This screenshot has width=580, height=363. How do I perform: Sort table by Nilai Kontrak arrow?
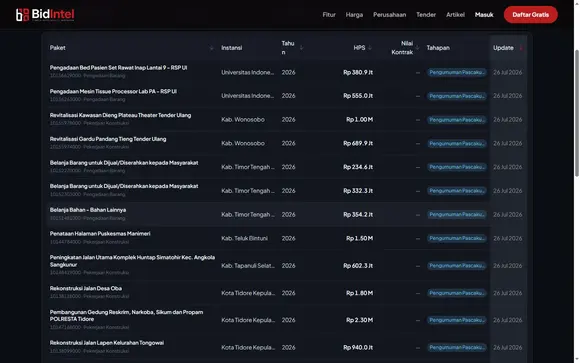[418, 48]
